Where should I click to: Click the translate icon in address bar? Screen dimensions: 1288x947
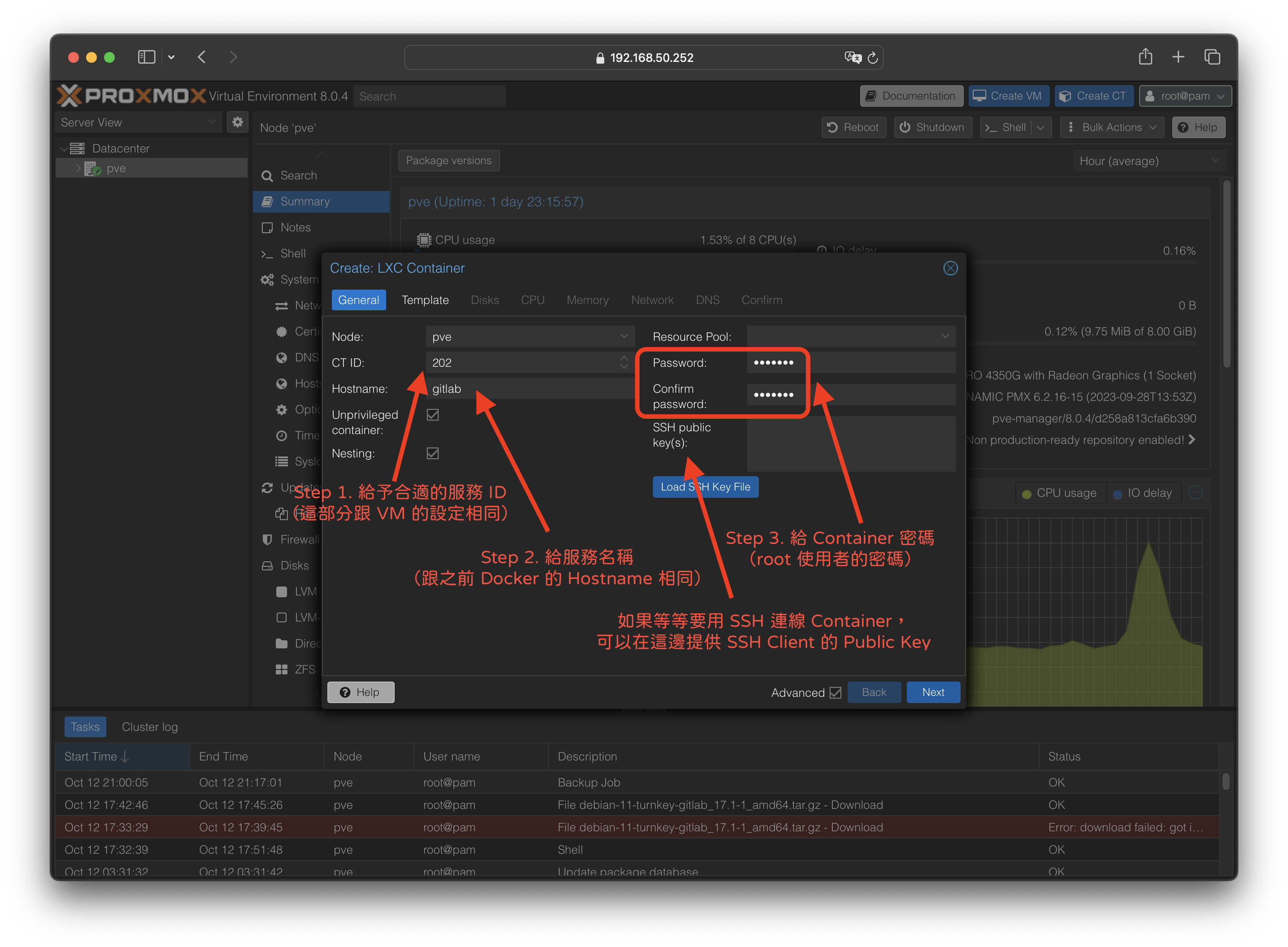coord(853,57)
